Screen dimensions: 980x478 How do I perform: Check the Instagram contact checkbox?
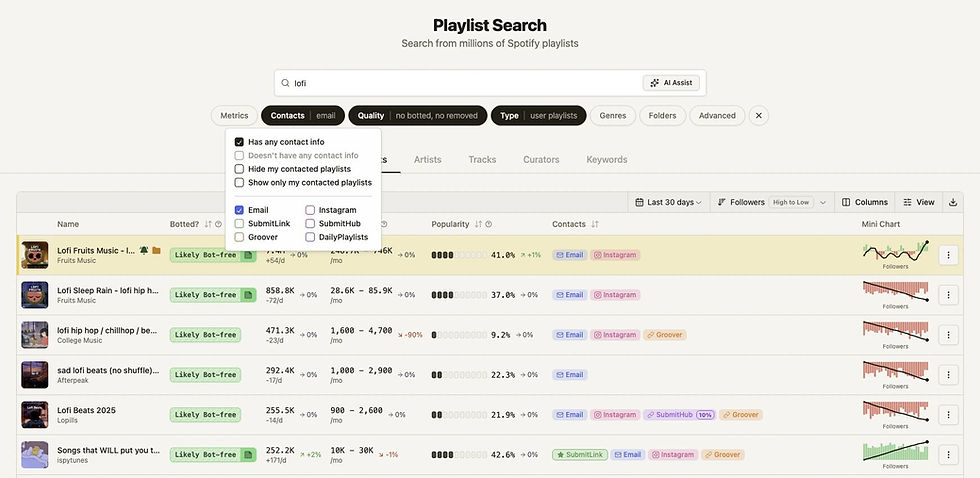pyautogui.click(x=310, y=210)
